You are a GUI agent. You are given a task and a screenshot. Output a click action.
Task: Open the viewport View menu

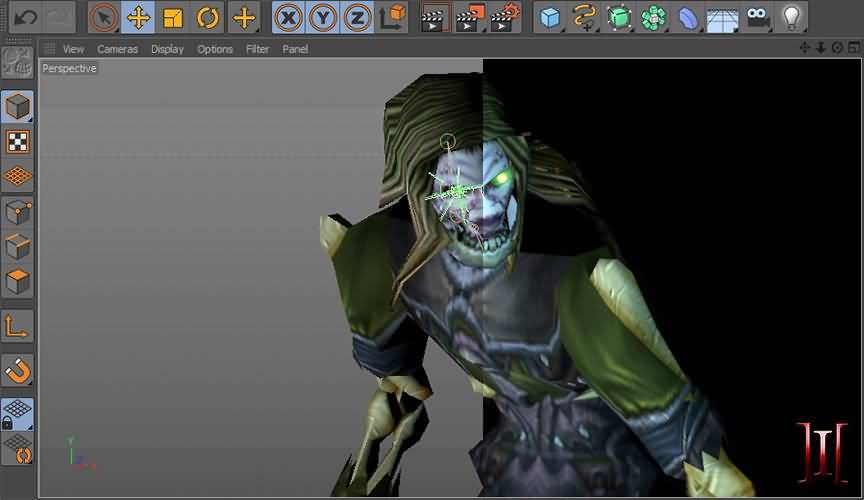73,49
